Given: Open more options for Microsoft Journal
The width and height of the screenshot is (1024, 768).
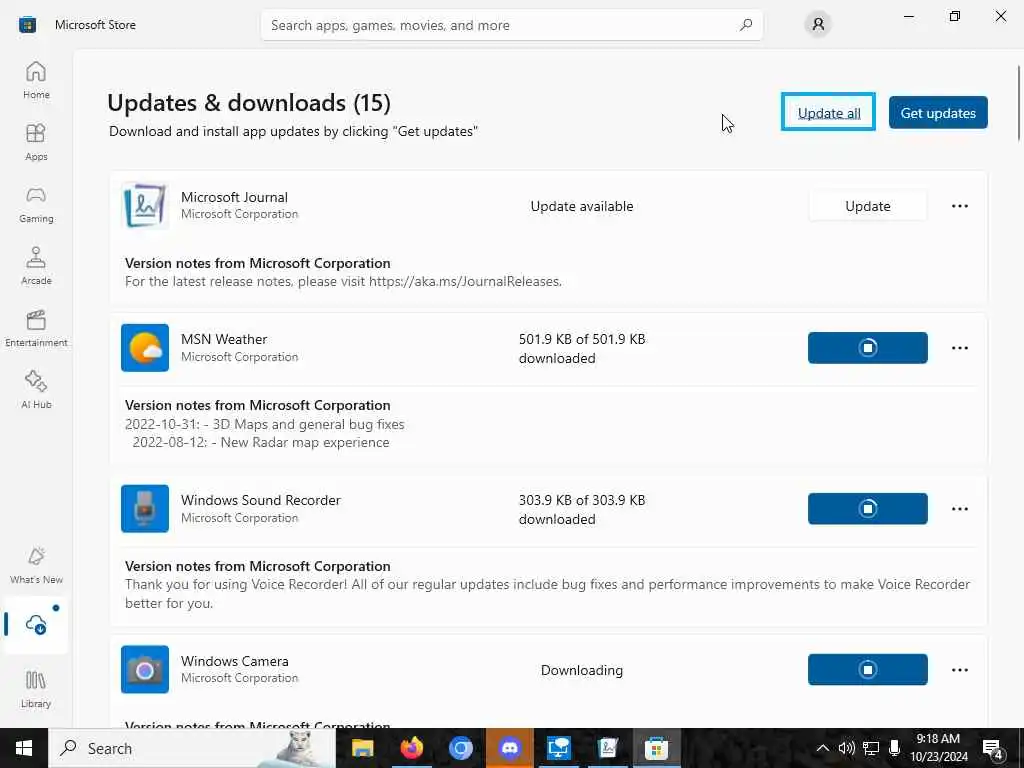Looking at the screenshot, I should click(x=959, y=206).
